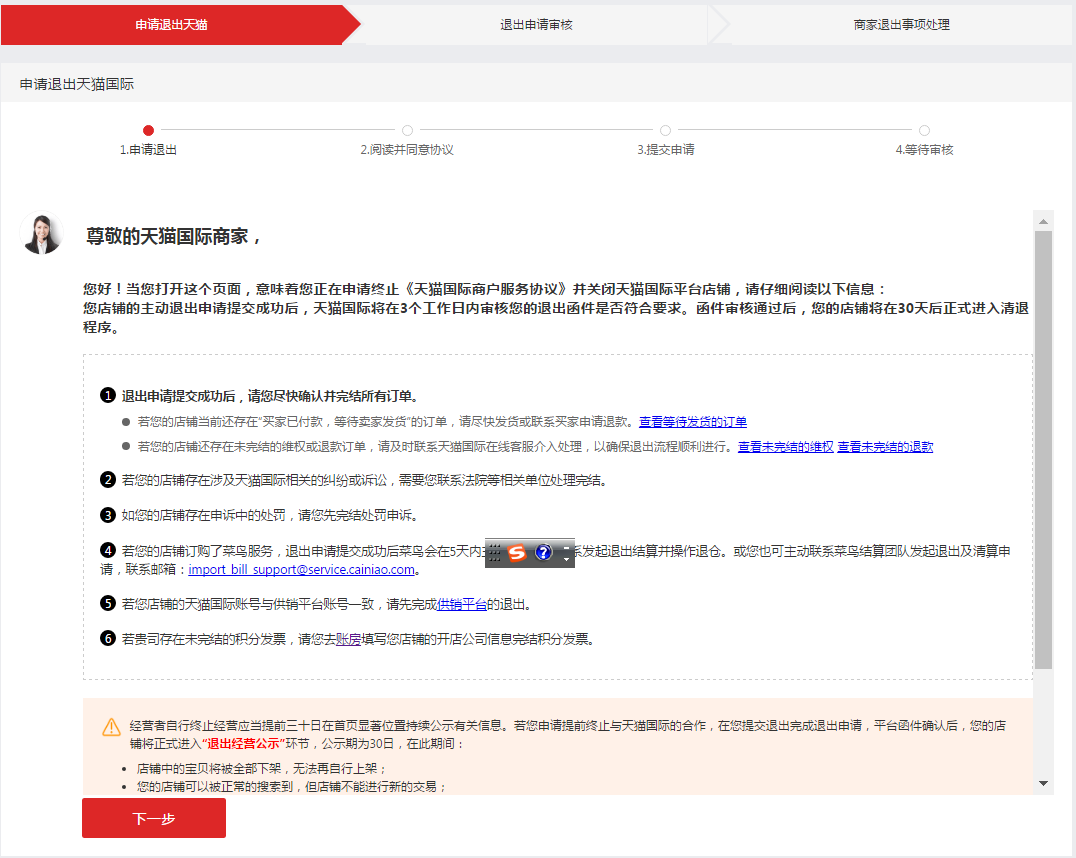
Task: Switch to the 退出申请审核 stage tab
Action: tap(536, 25)
